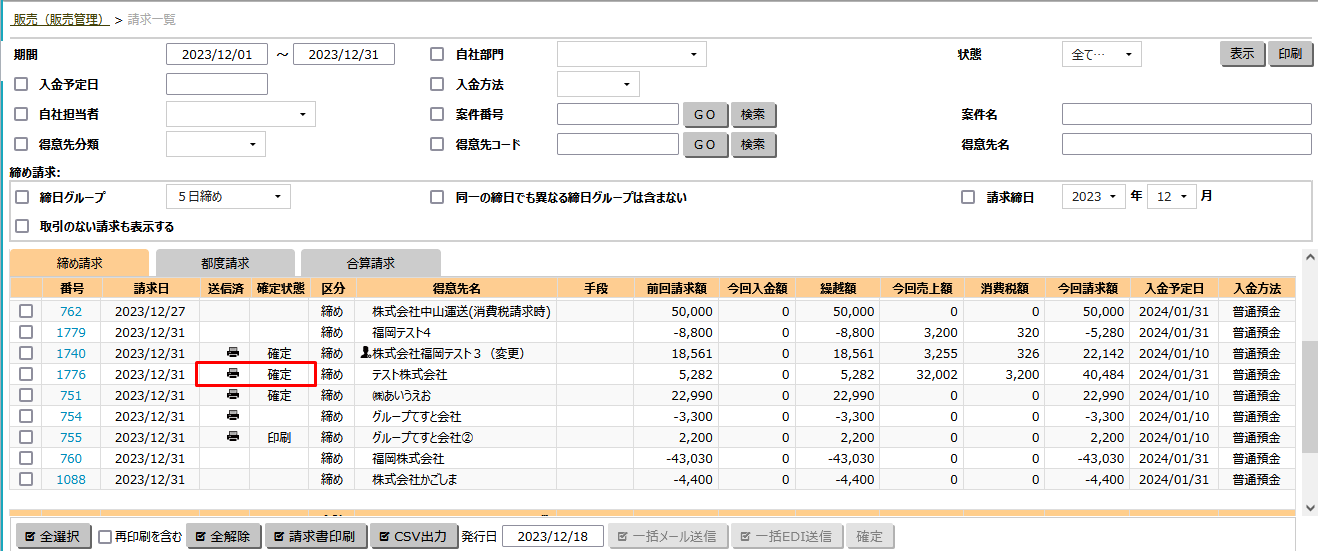Click the 案件名 text field

click(1186, 114)
